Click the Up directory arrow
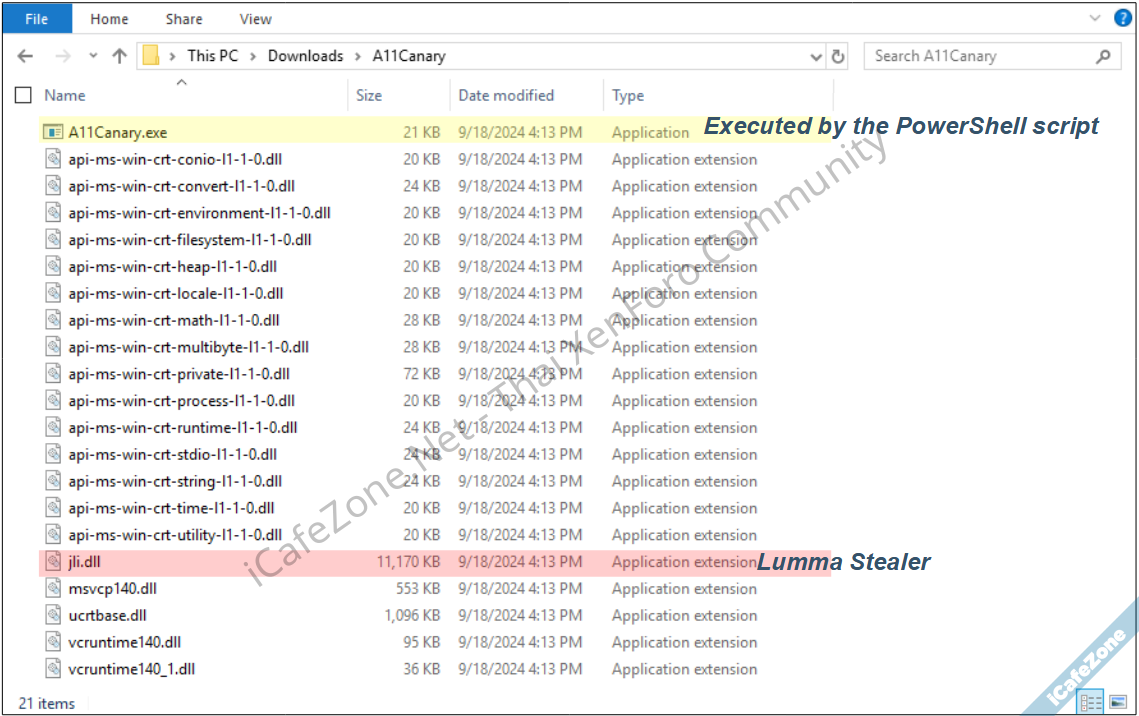Screen dimensions: 1139x716 pyautogui.click(x=119, y=57)
